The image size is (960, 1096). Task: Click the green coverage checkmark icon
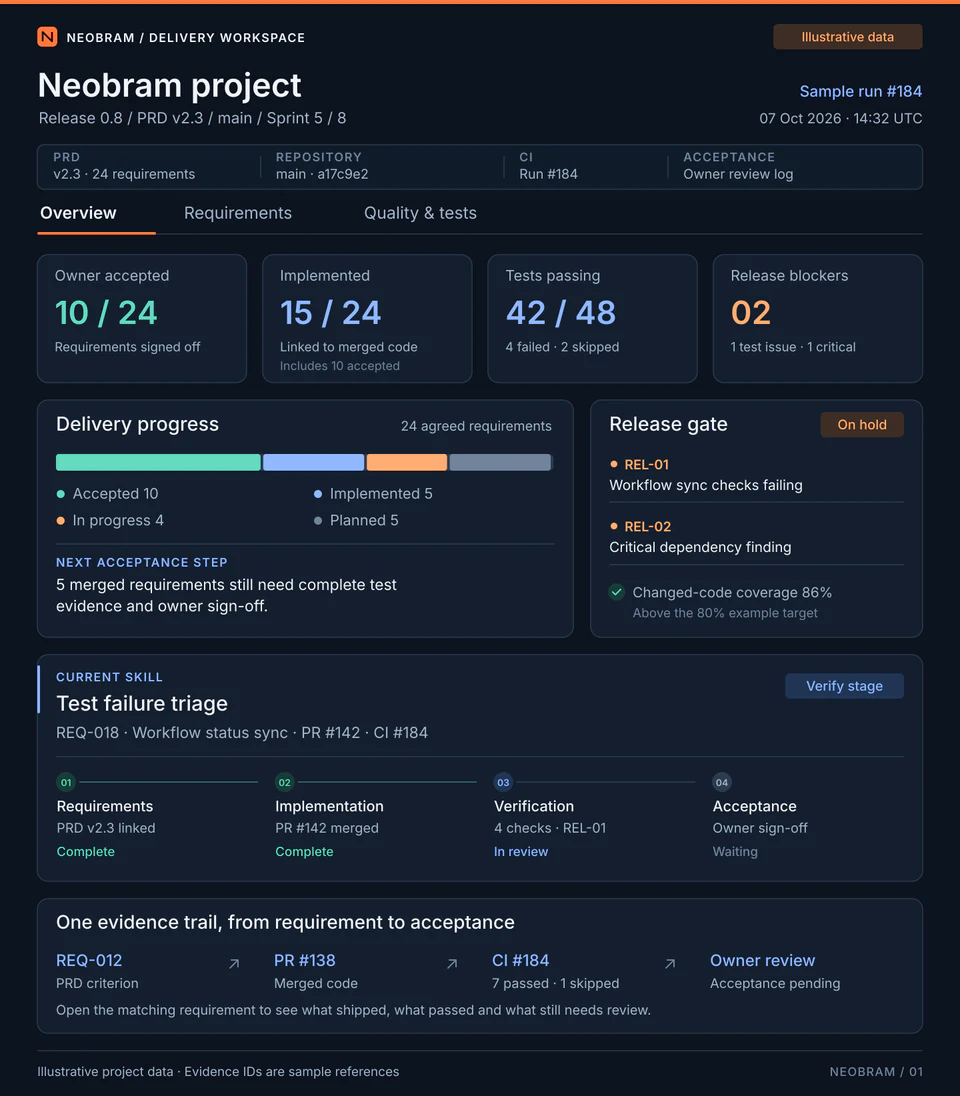pos(617,592)
